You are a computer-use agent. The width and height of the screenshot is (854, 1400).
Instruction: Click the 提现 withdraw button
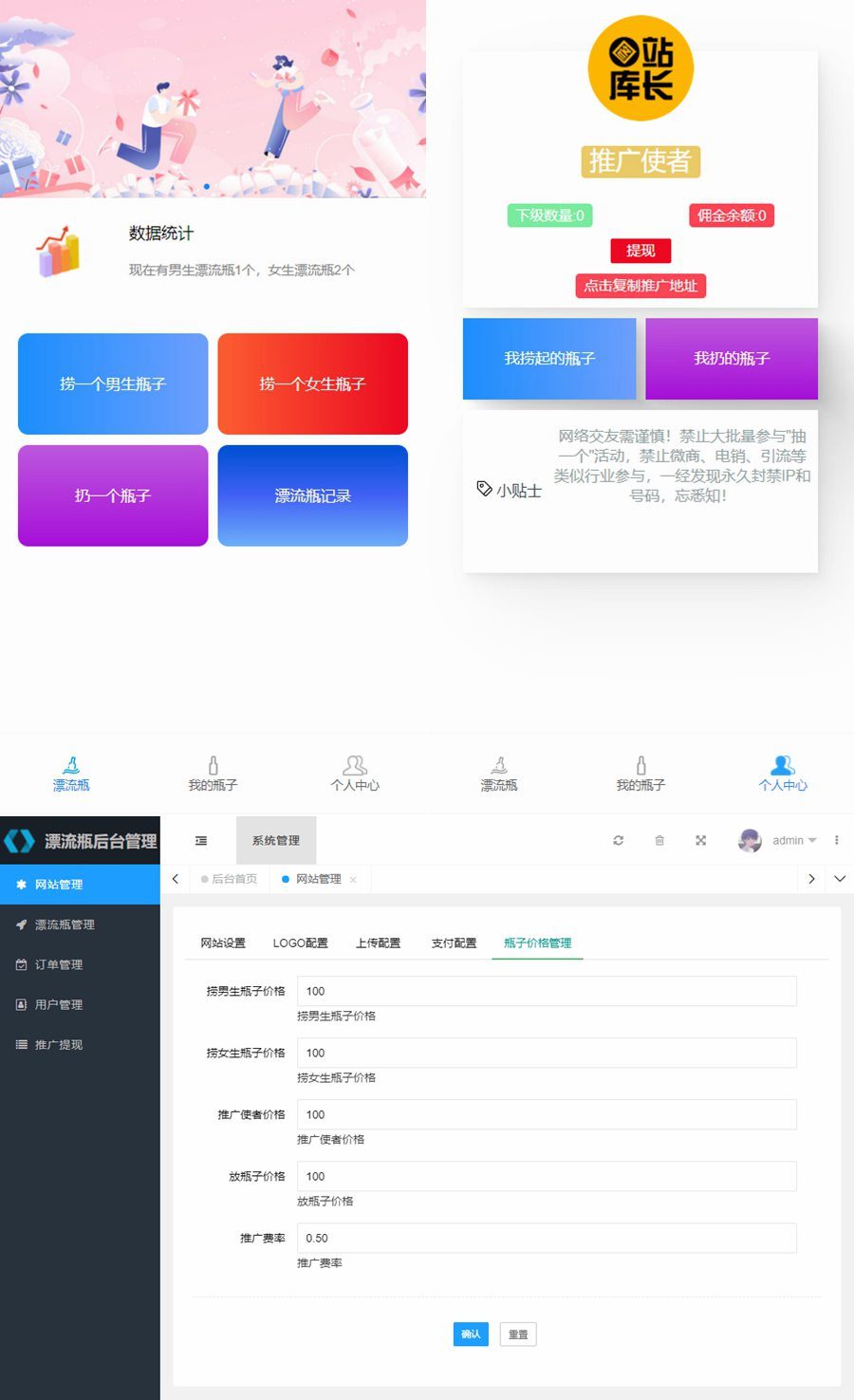point(640,251)
